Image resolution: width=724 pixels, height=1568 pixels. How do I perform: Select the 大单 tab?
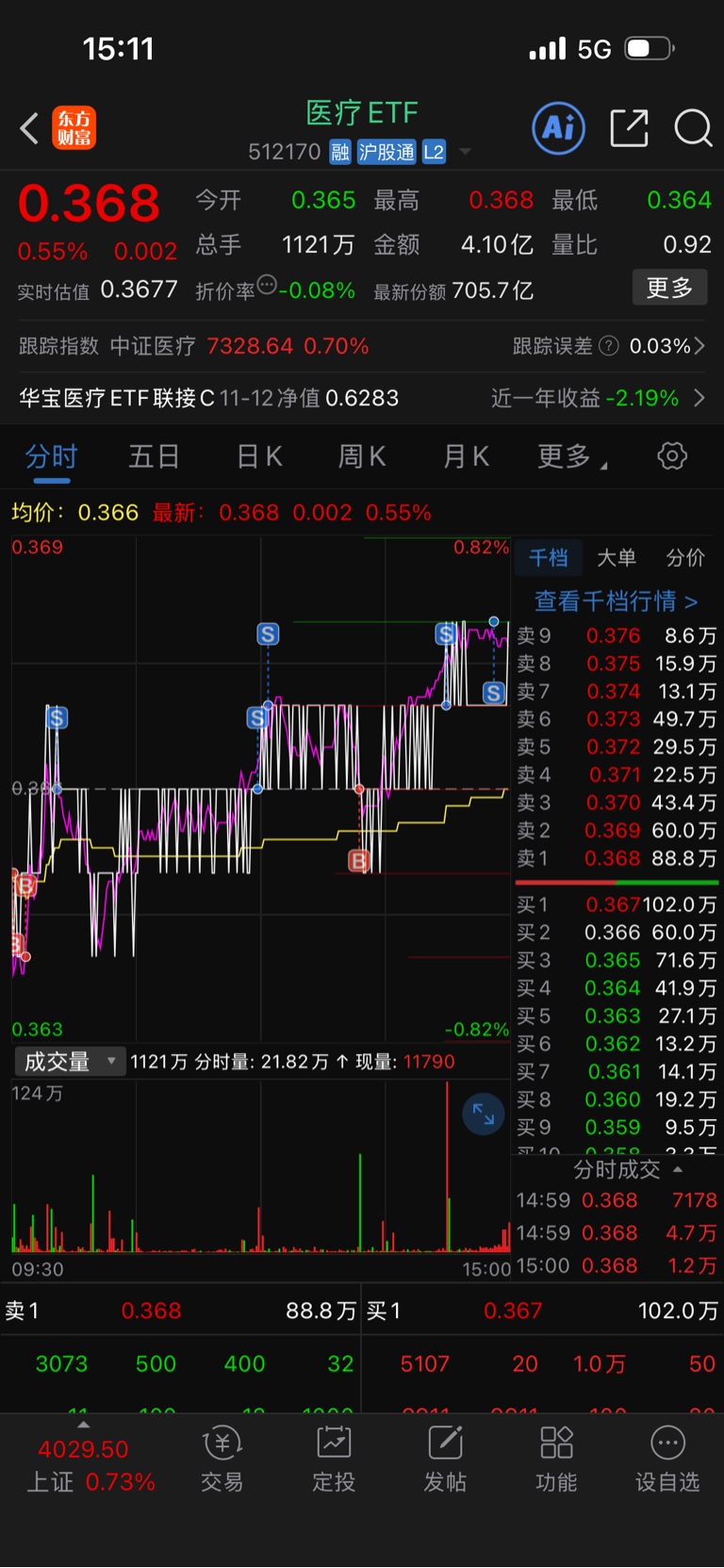[617, 558]
